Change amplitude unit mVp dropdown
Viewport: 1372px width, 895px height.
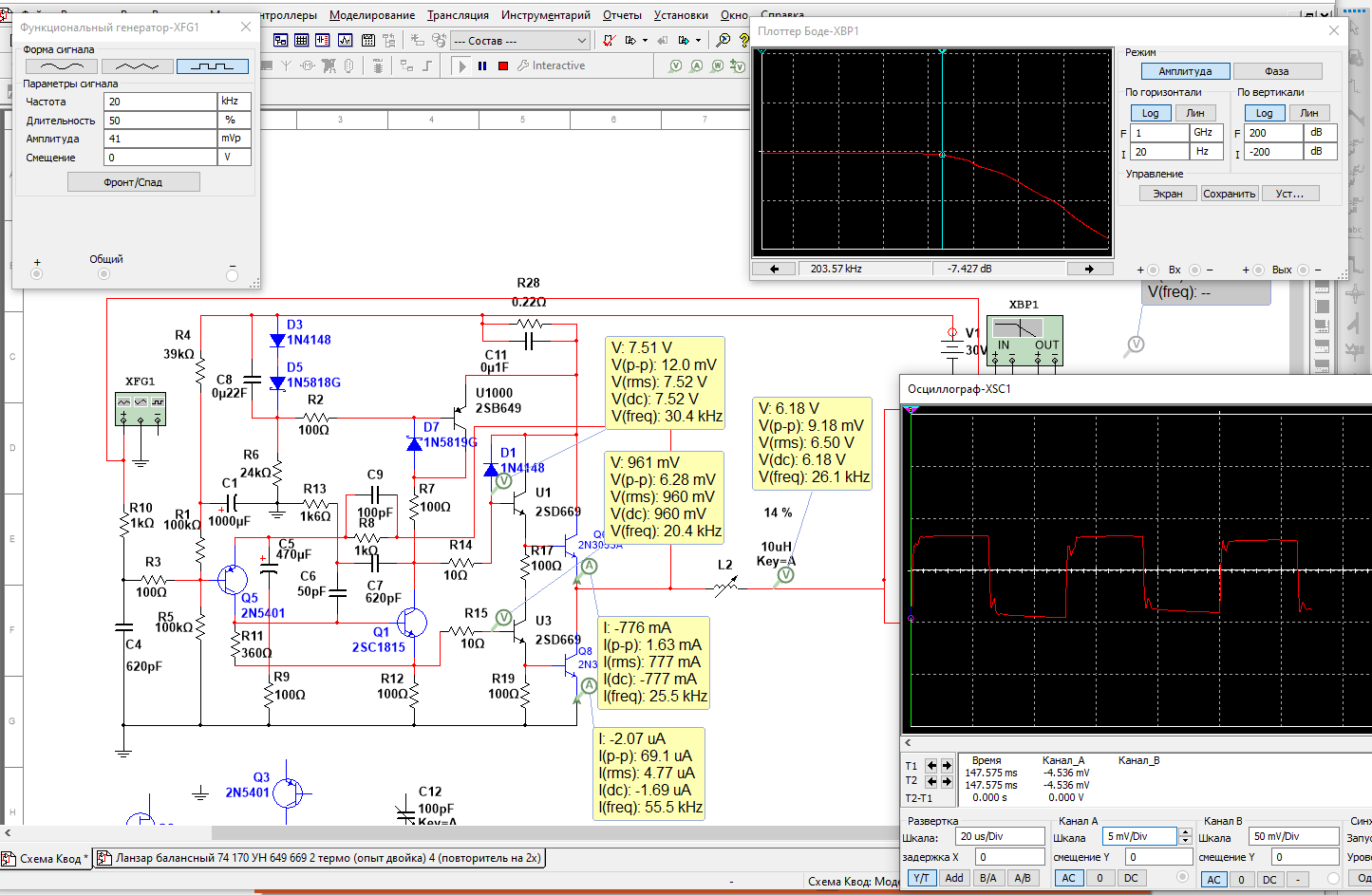(x=235, y=139)
